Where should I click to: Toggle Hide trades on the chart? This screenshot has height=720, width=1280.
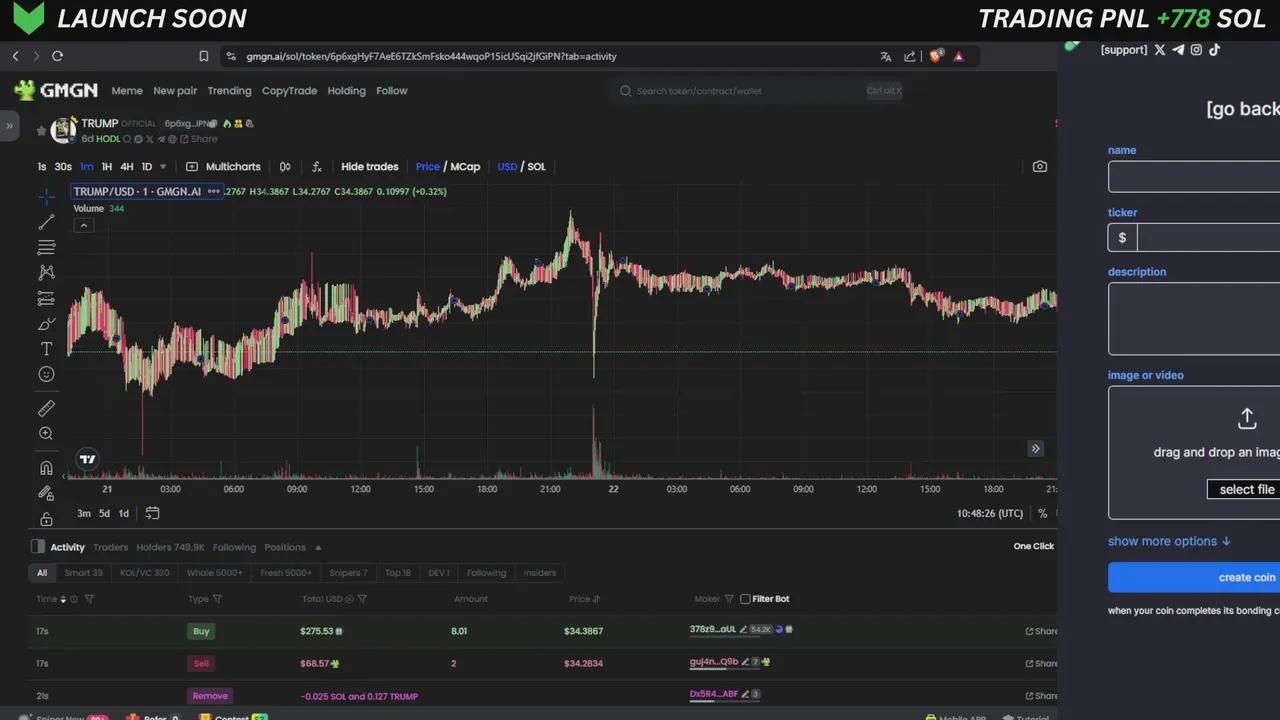[x=369, y=167]
